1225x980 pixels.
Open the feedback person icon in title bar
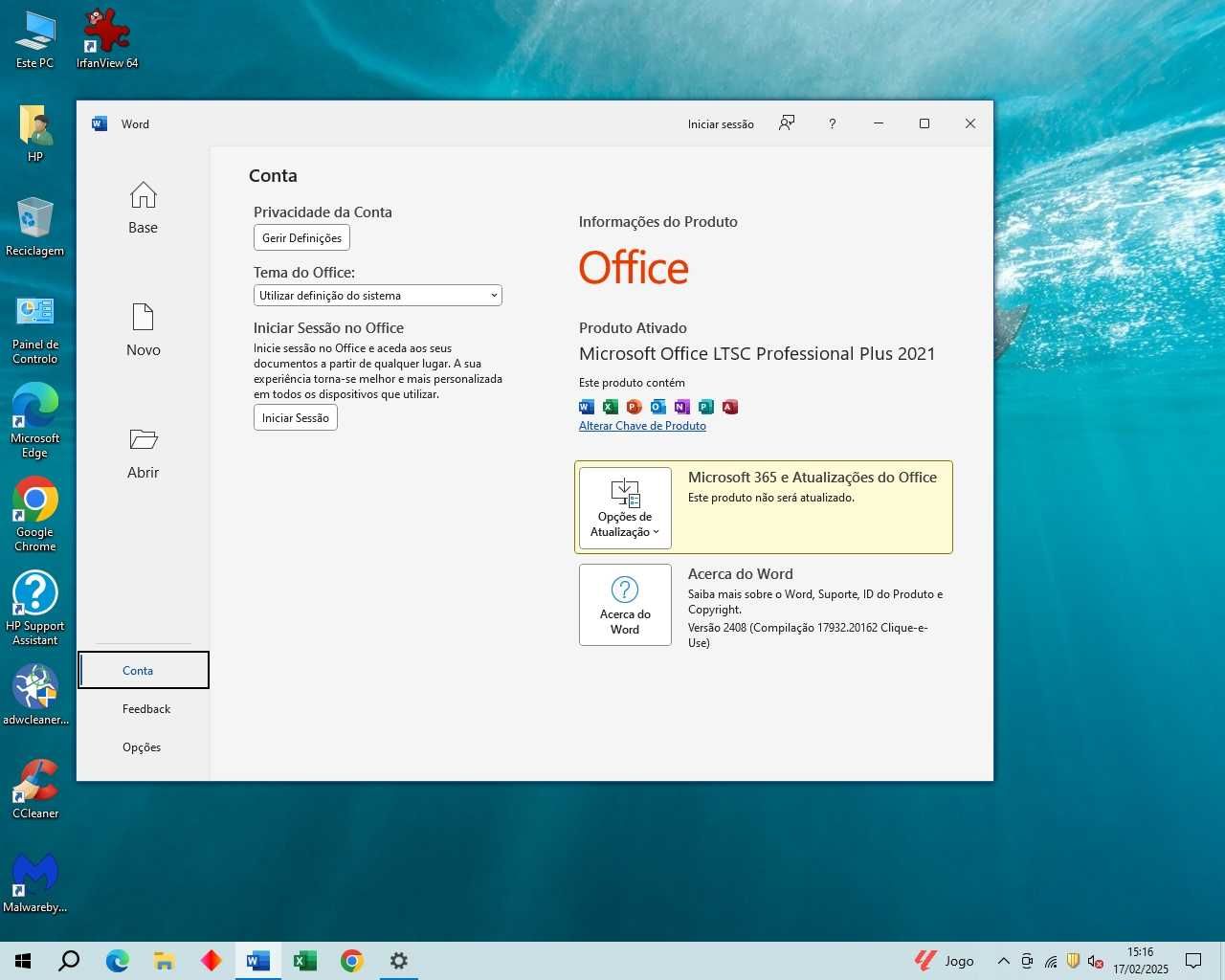click(x=787, y=123)
